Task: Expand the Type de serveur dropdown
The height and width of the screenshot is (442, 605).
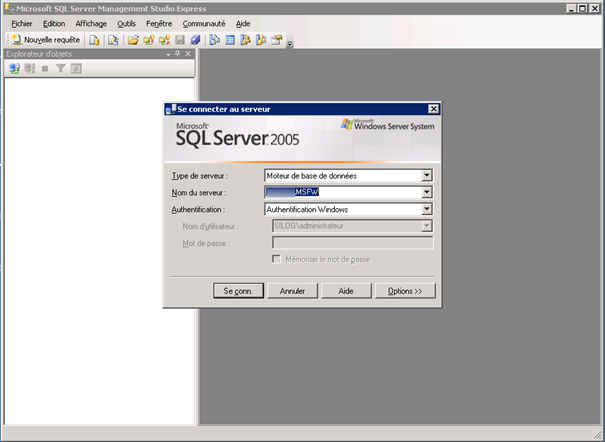Action: point(426,175)
